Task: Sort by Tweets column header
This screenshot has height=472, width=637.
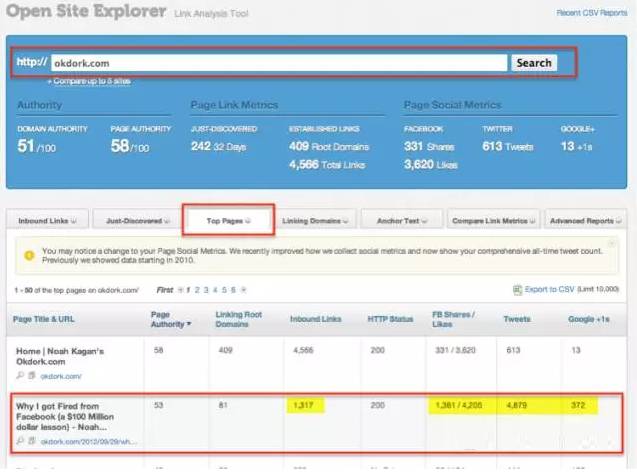Action: click(x=517, y=319)
